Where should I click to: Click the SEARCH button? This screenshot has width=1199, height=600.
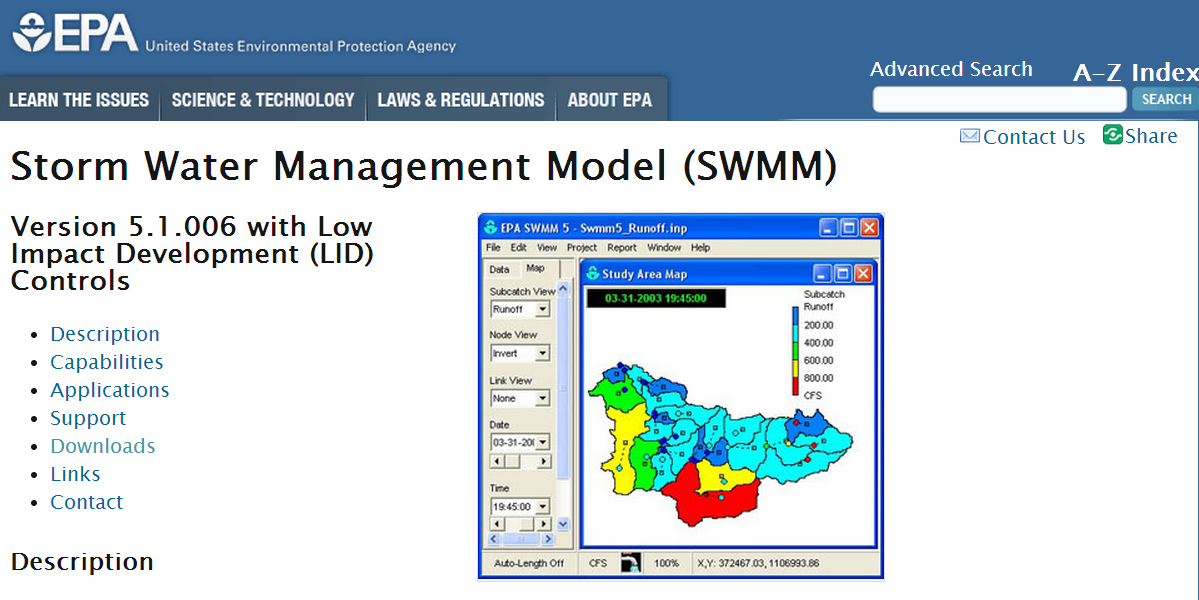coord(1166,99)
